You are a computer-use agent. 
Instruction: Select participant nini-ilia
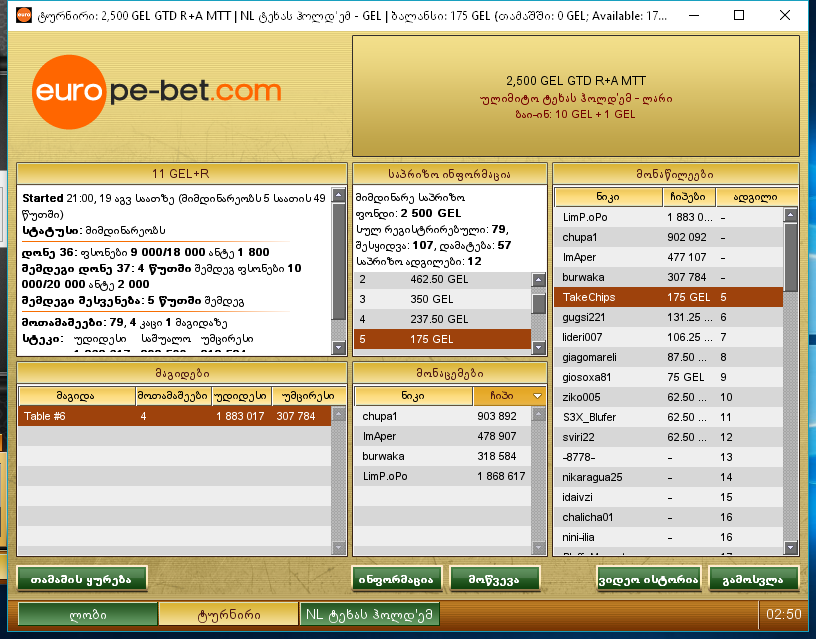coord(669,538)
